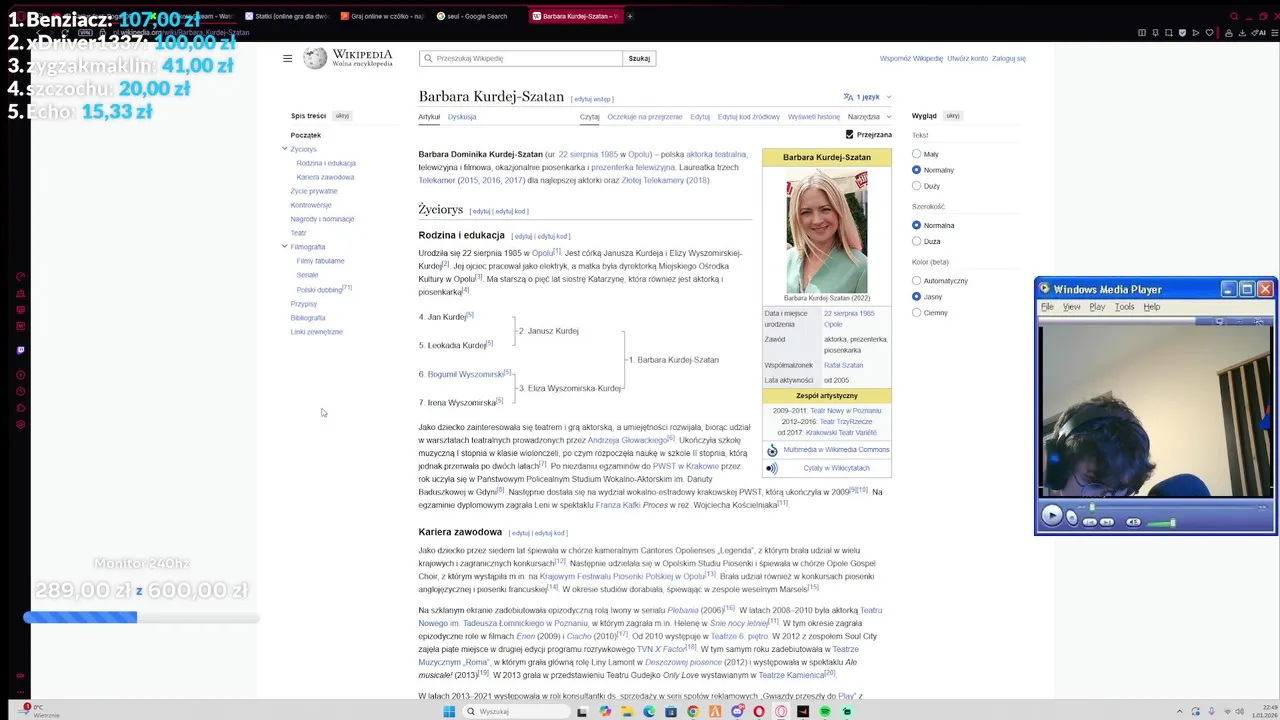Open File Explorer folder on taskbar
Viewport: 1280px width, 720px height.
coord(627,711)
